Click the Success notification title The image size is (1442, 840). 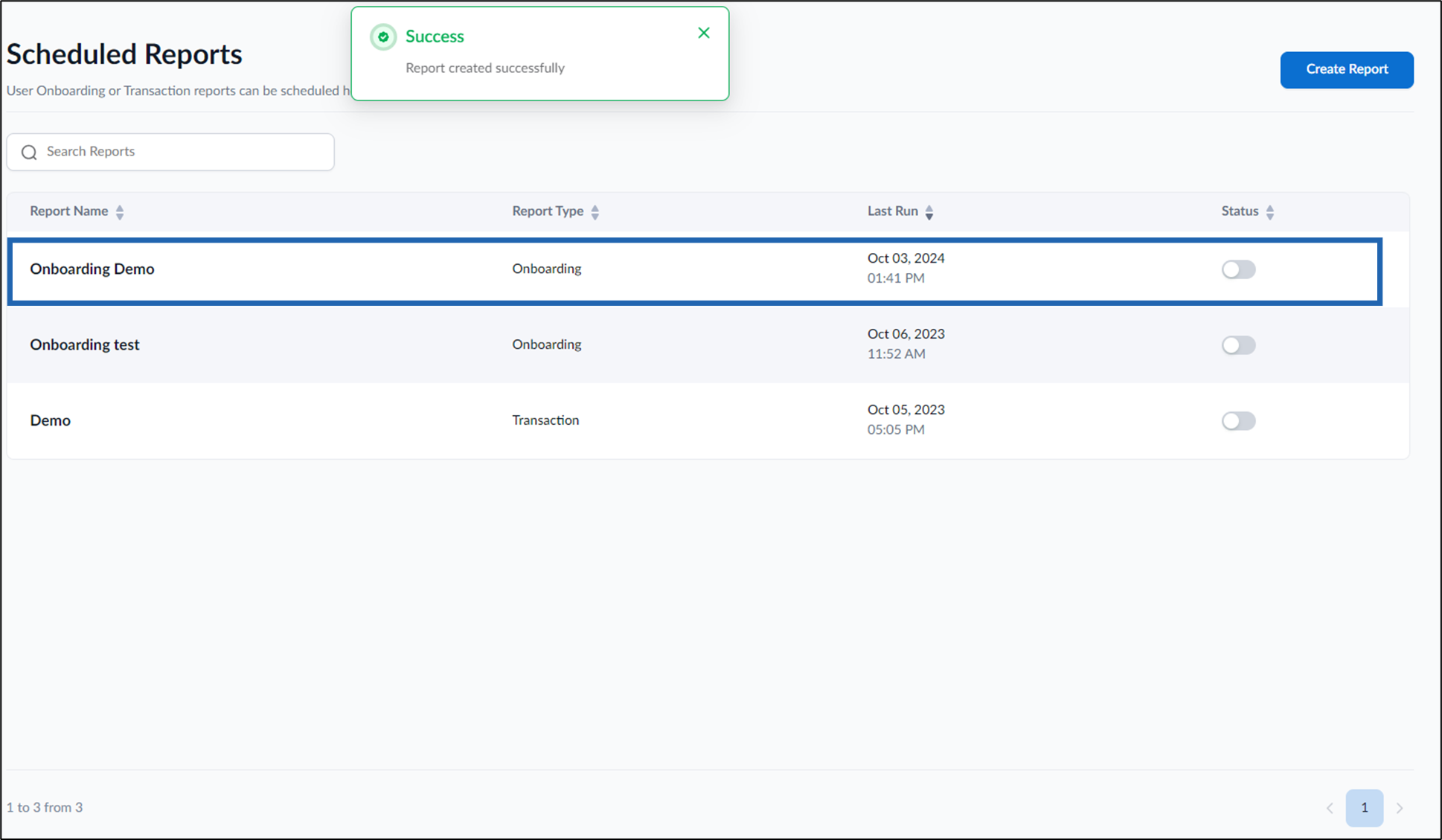click(435, 36)
